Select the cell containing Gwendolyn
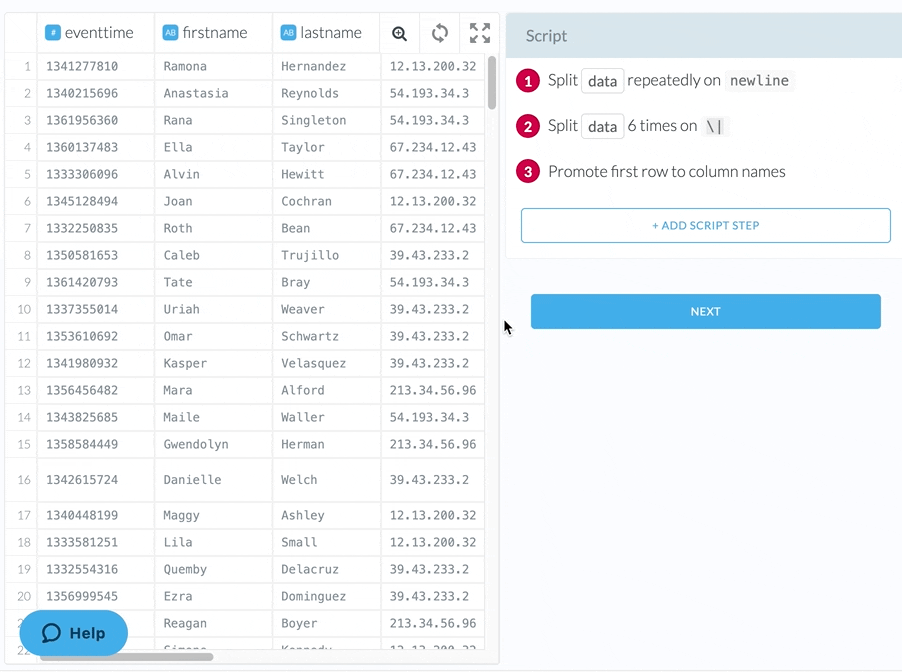This screenshot has height=672, width=902. coord(196,444)
